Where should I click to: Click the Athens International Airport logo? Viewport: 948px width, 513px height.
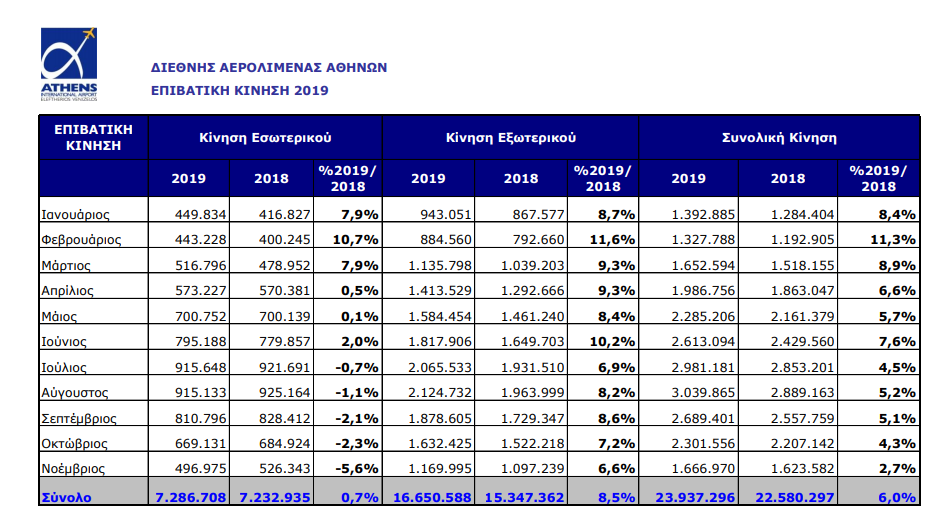pos(69,64)
